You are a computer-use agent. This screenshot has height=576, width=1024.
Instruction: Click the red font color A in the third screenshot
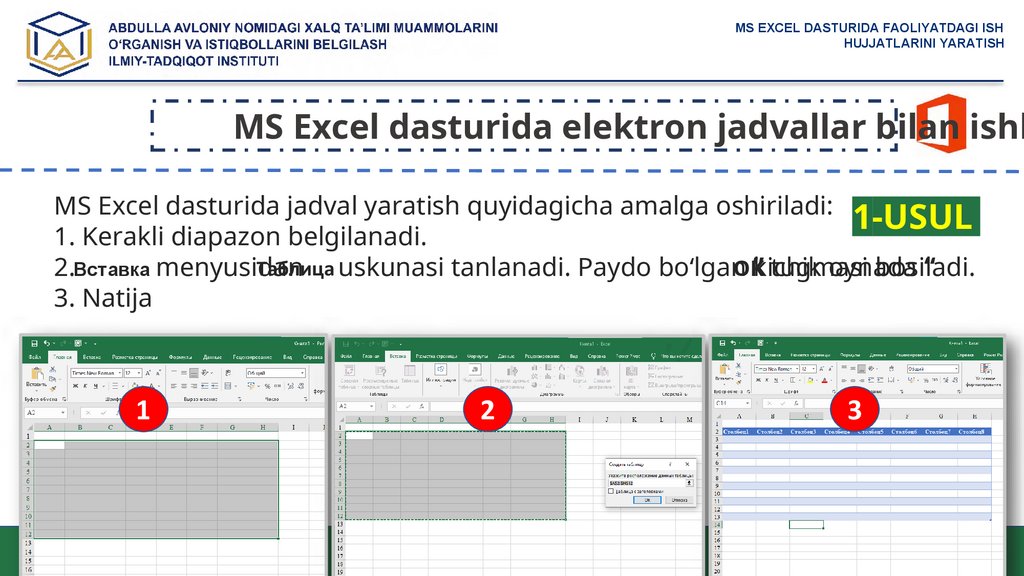coord(824,380)
